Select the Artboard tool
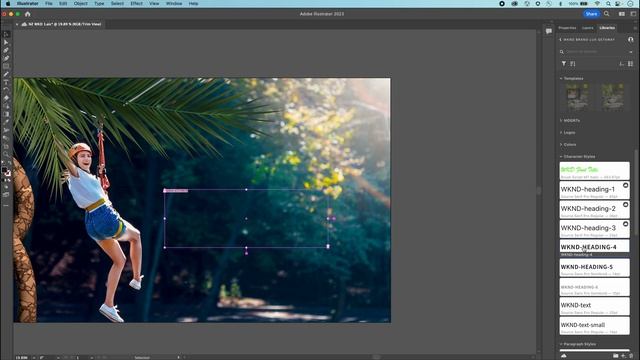Viewport: 640px width, 360px height. pyautogui.click(x=6, y=146)
